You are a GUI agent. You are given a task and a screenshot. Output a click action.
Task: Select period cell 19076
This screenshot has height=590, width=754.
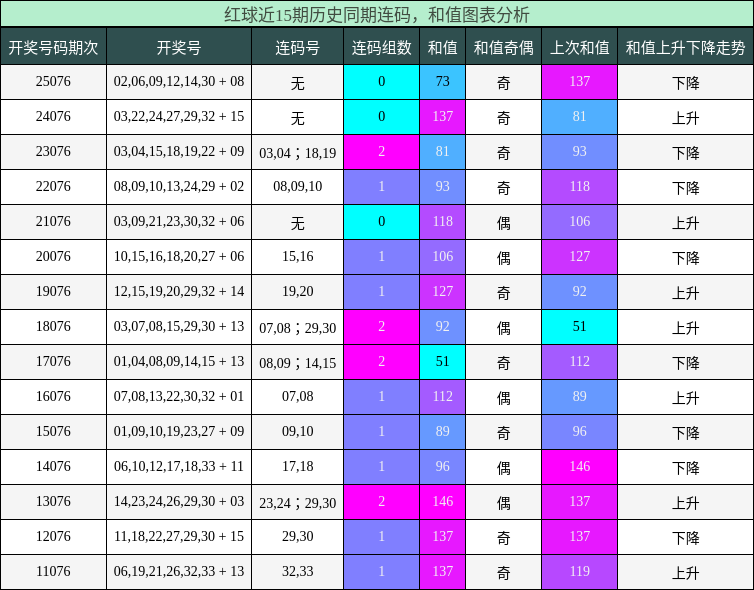click(x=53, y=292)
